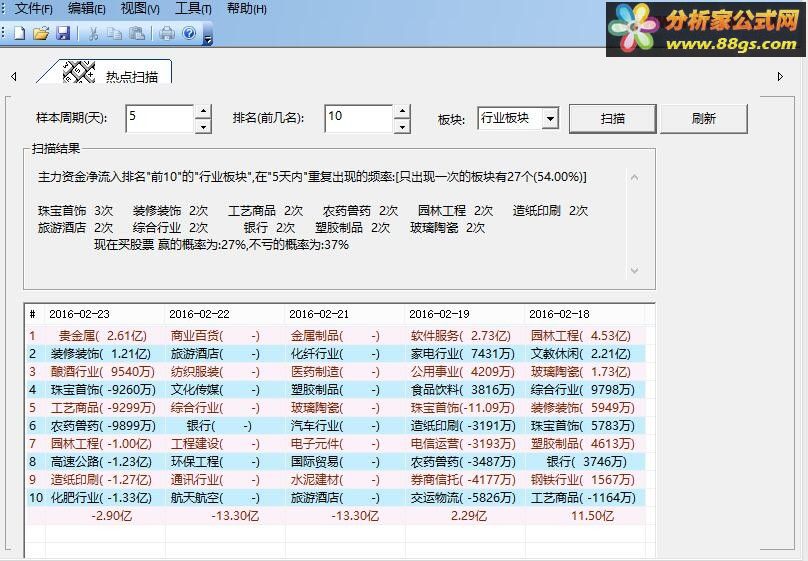Click the 样本周期 input field

click(x=160, y=118)
